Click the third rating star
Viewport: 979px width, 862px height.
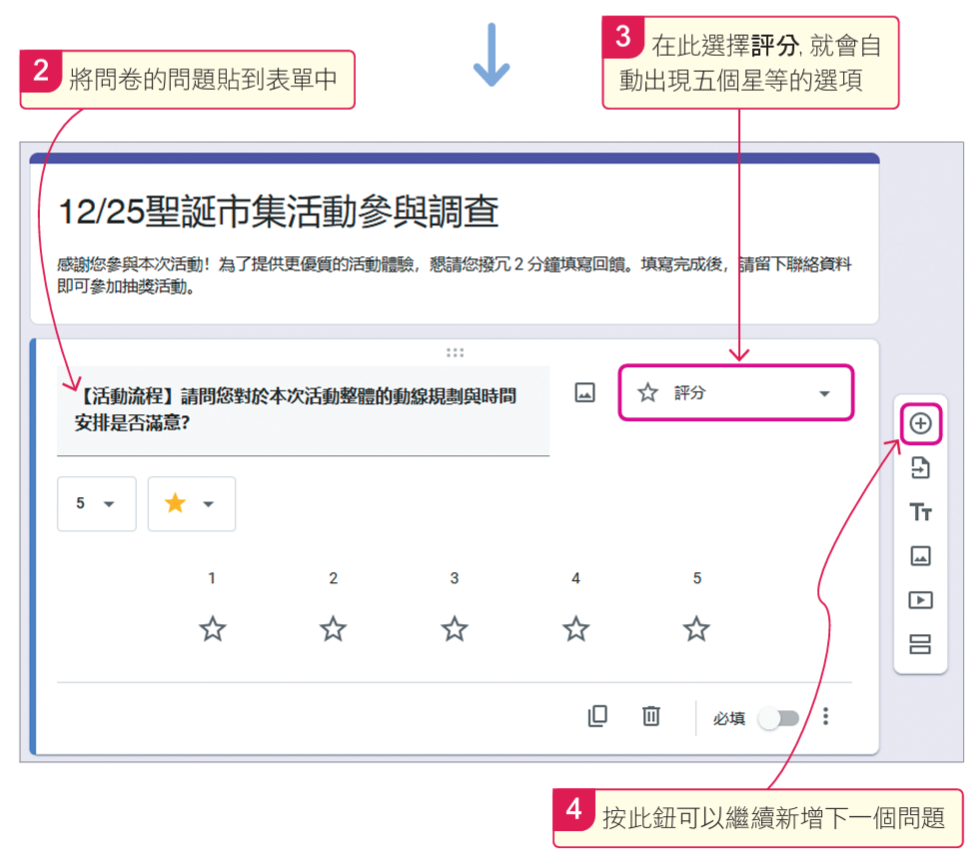click(454, 629)
